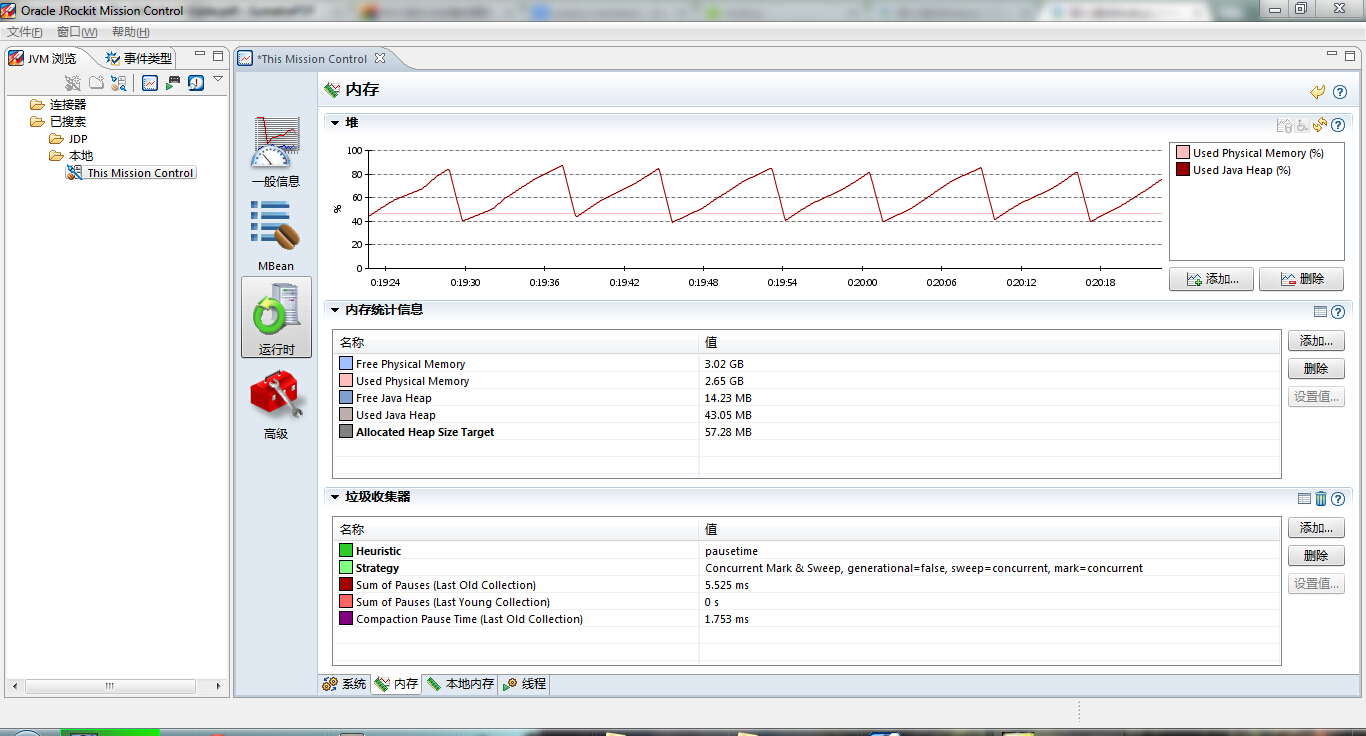Select This Mission Control in JVM tree
This screenshot has height=736, width=1366.
pyautogui.click(x=139, y=173)
